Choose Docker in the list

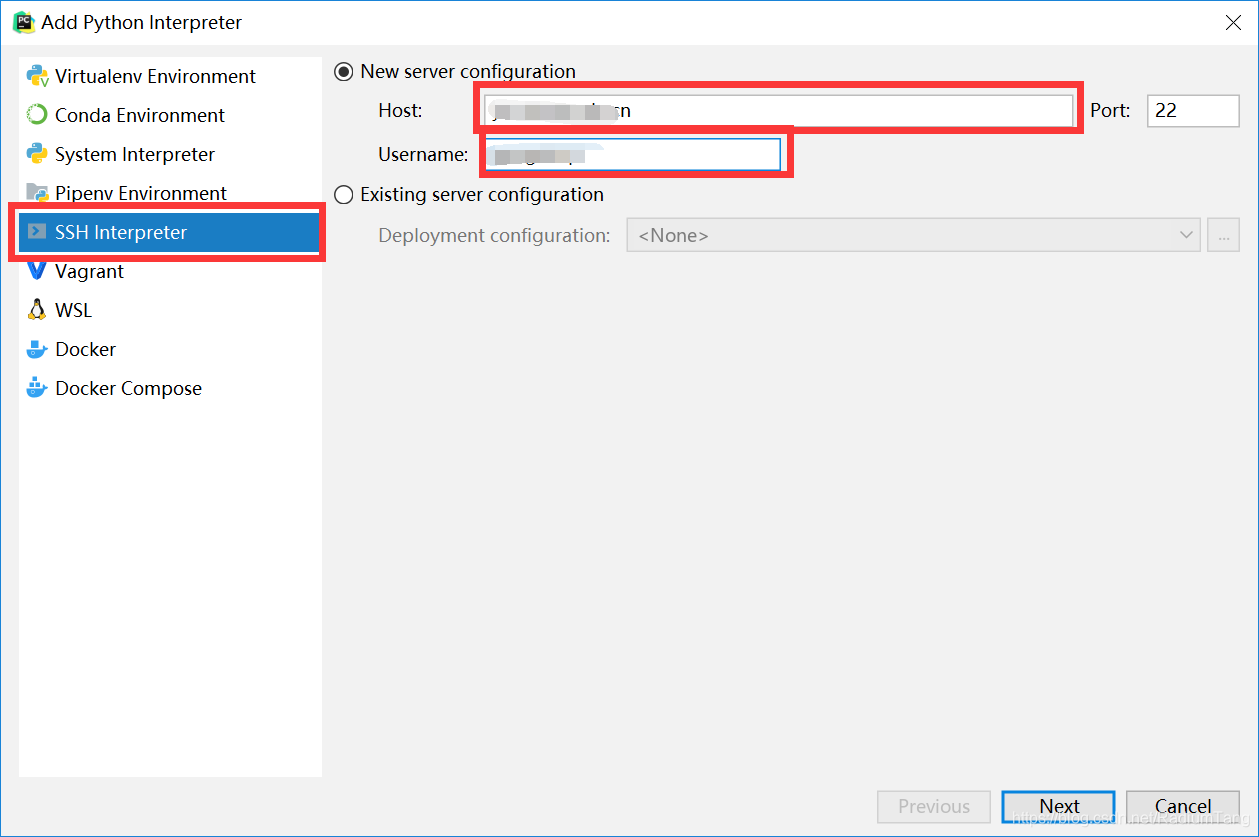(x=170, y=349)
